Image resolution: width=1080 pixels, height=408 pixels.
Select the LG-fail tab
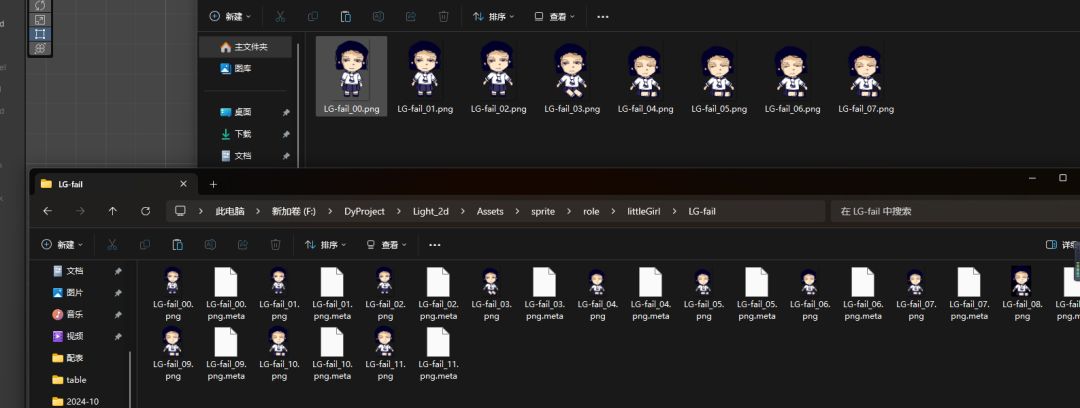pos(114,184)
